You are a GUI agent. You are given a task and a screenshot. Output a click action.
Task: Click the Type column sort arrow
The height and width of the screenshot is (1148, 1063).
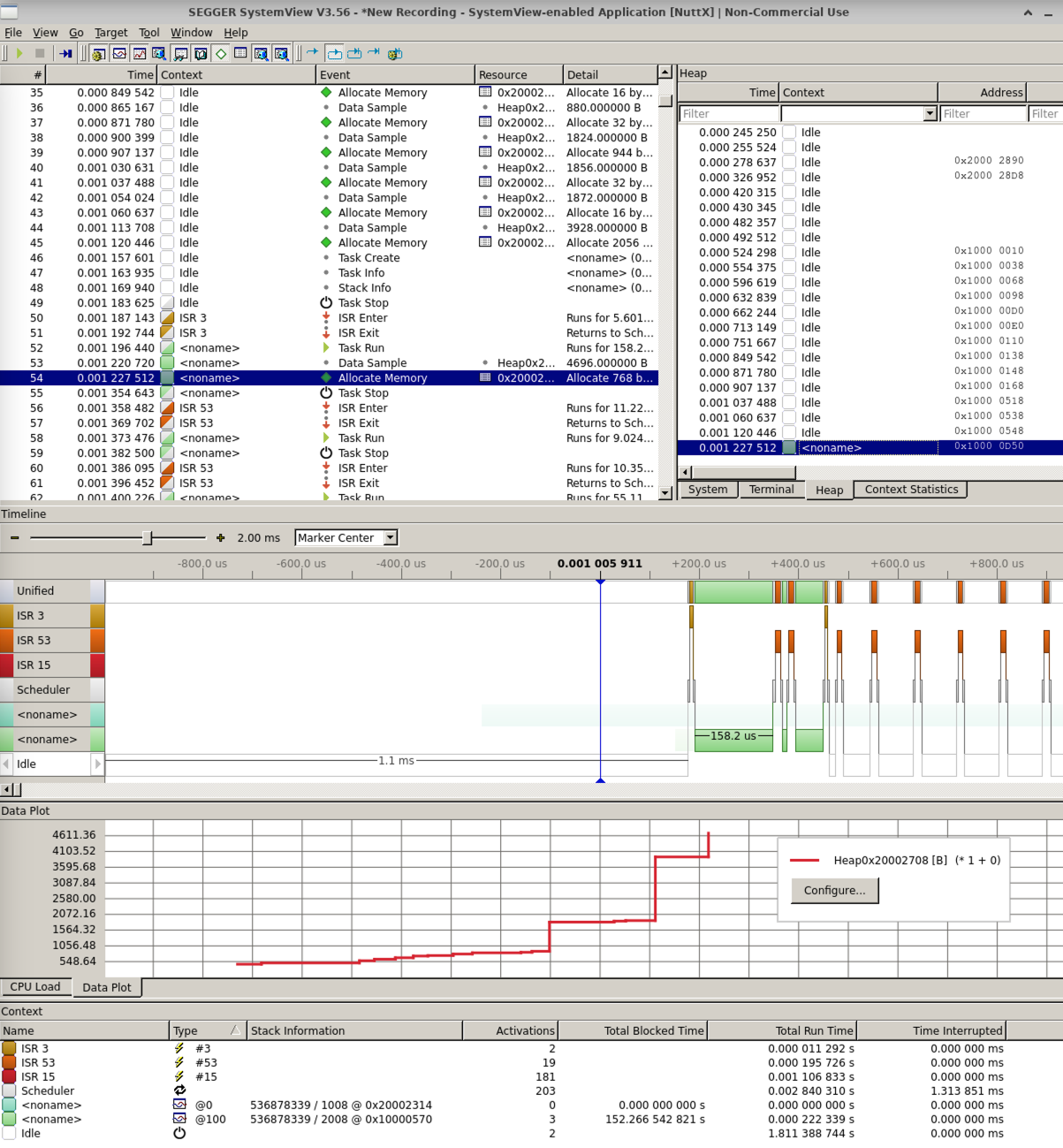(235, 1030)
